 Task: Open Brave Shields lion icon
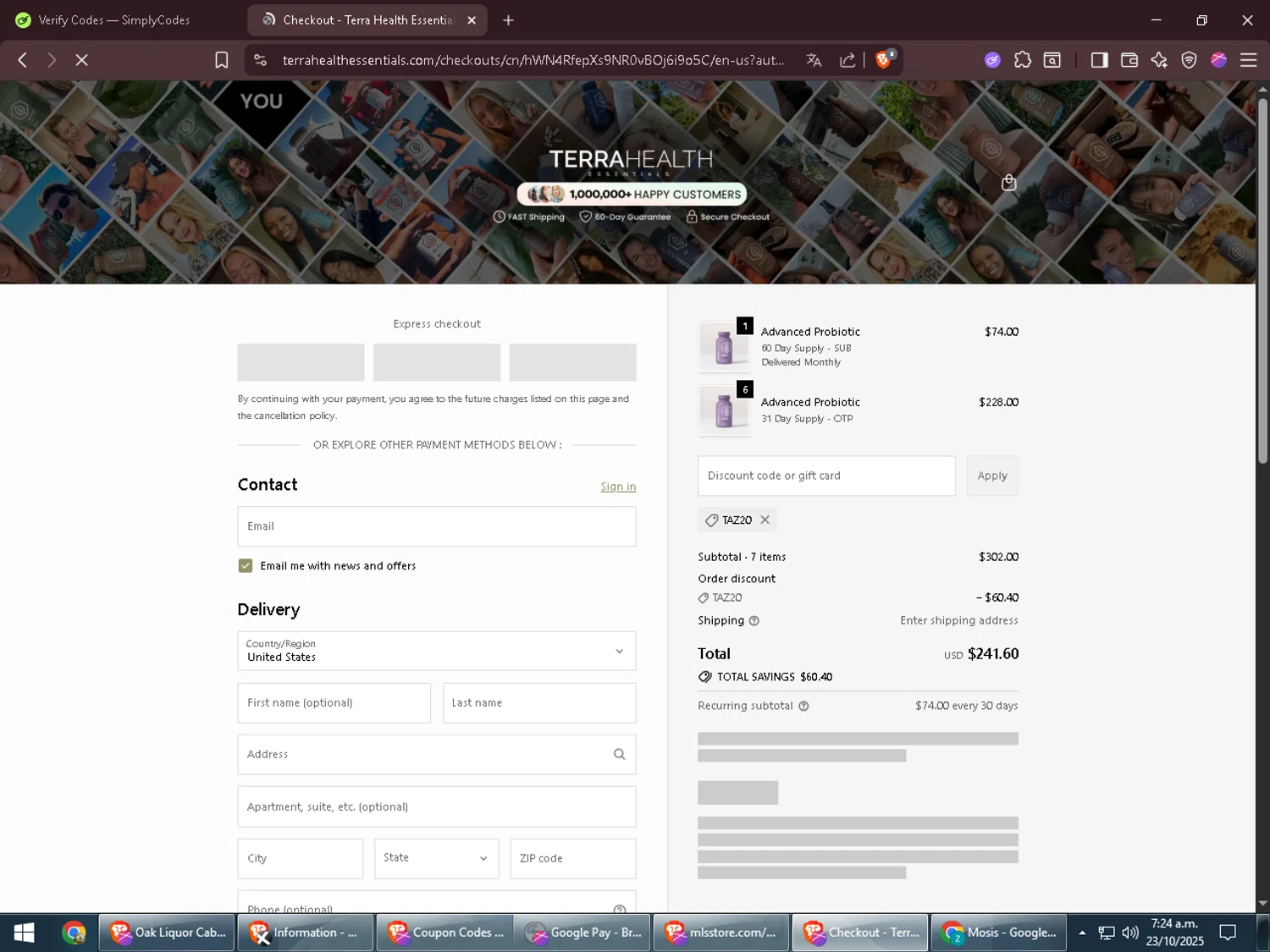[885, 59]
